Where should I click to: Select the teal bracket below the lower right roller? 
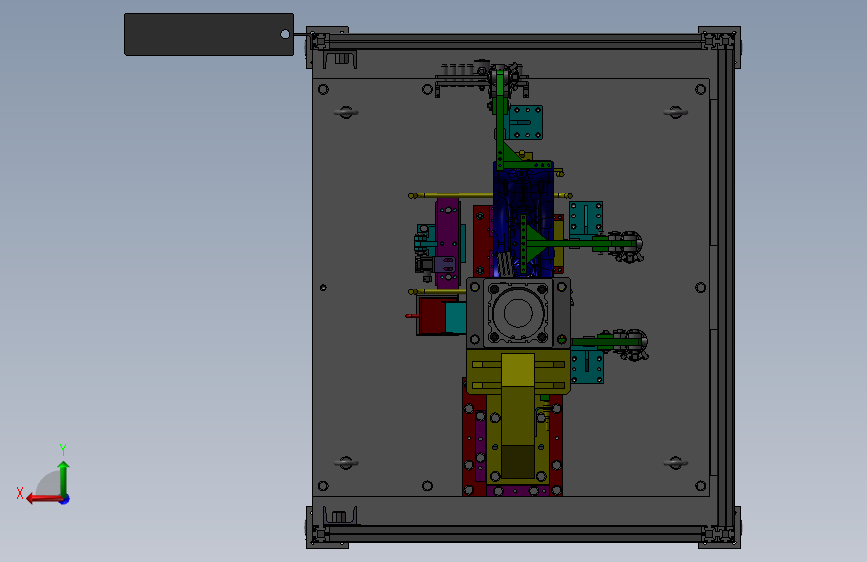click(x=587, y=366)
